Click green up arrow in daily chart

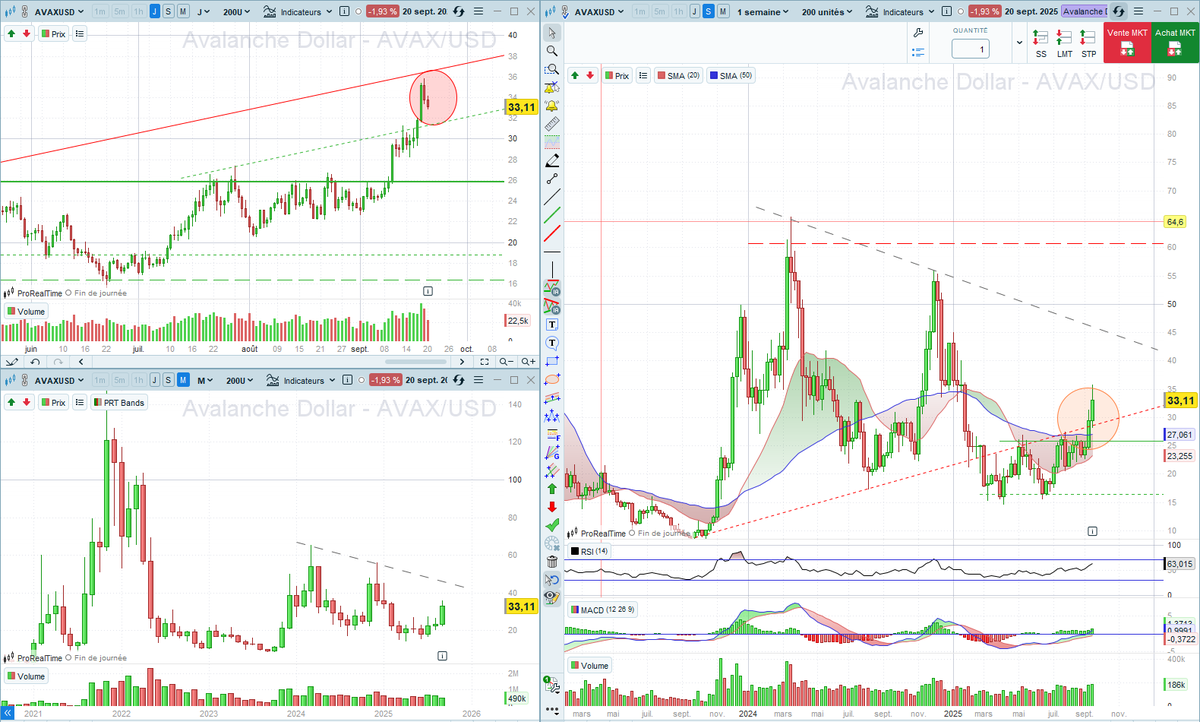click(11, 33)
